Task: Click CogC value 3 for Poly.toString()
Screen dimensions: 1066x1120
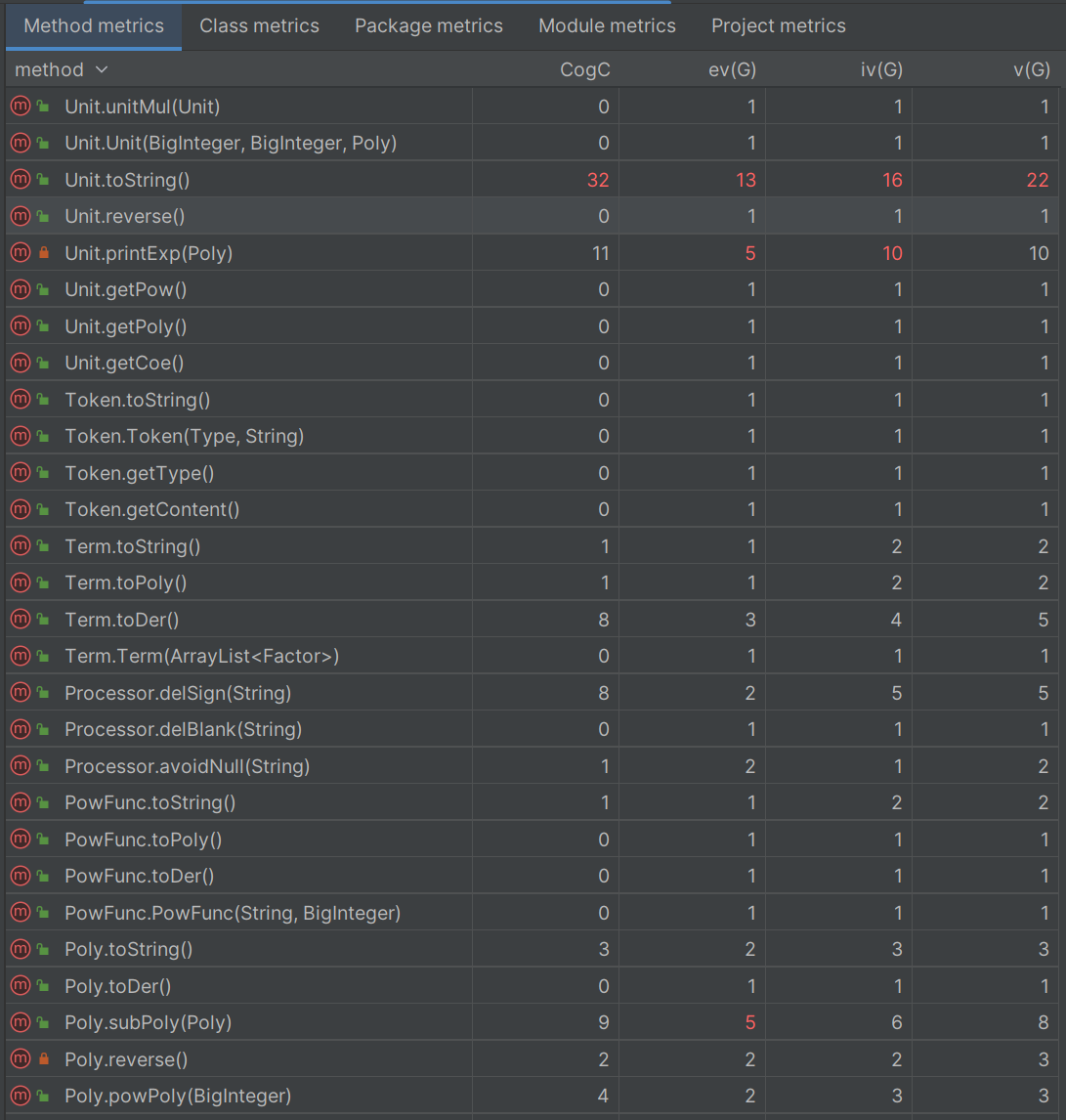Action: pos(604,949)
